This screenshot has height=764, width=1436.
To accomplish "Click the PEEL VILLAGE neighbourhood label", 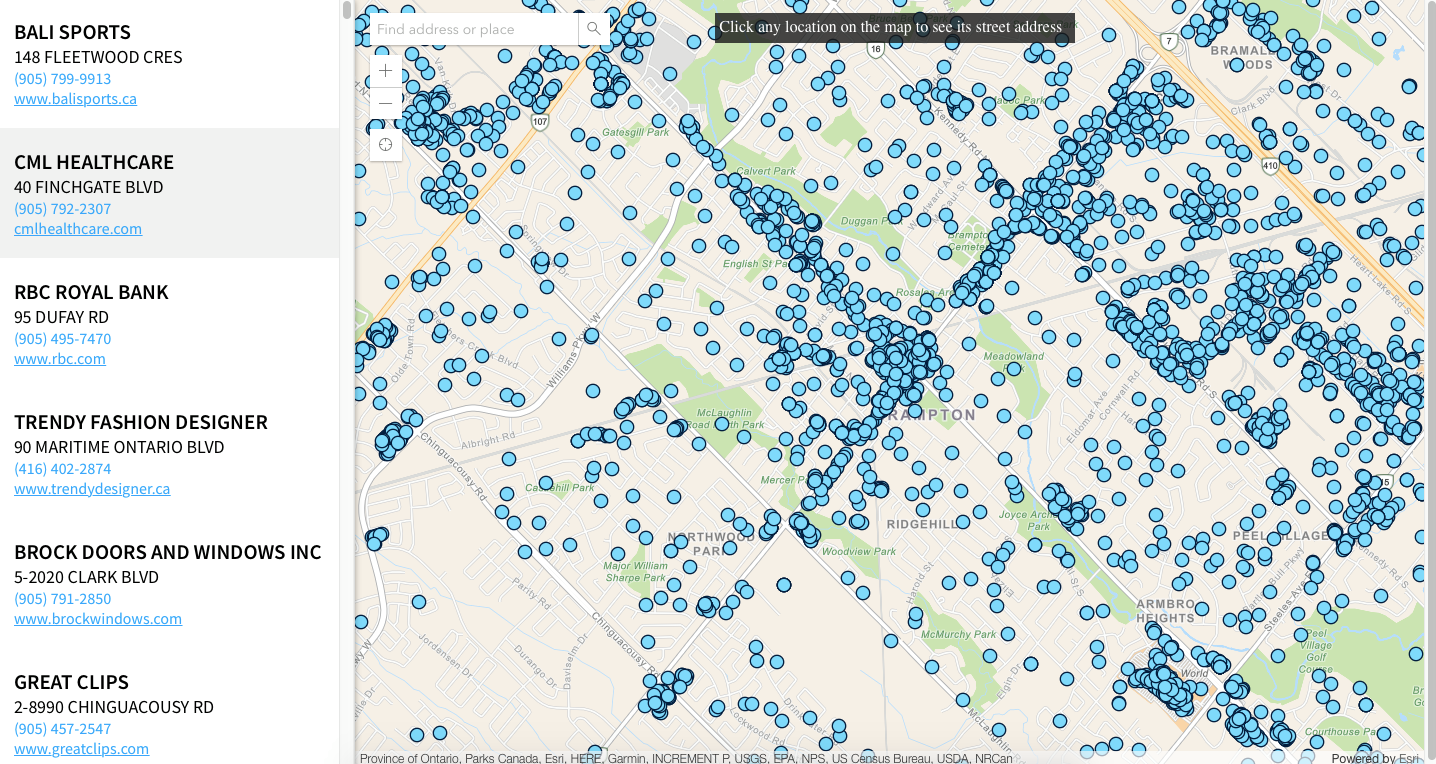I will coord(1281,536).
